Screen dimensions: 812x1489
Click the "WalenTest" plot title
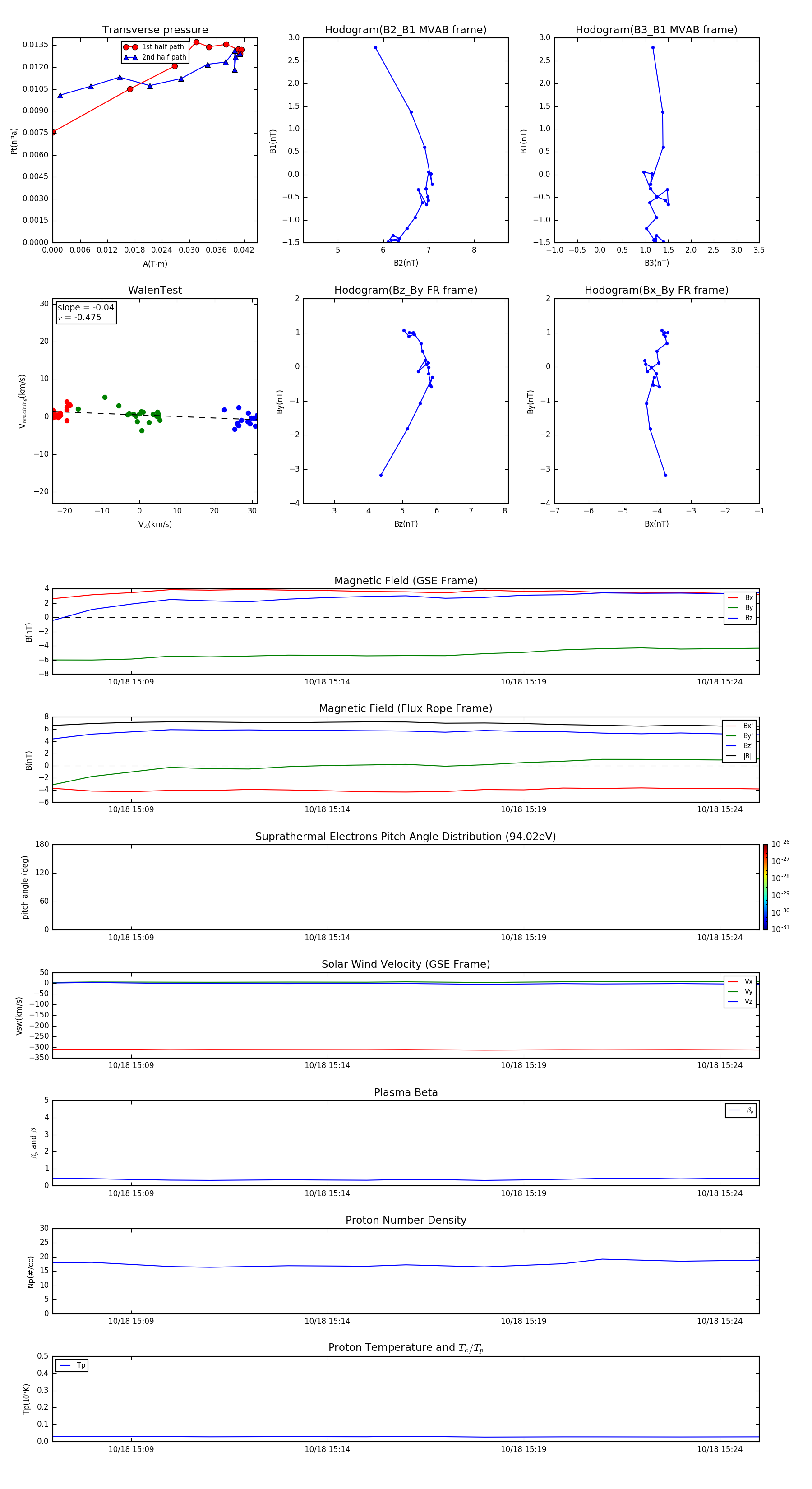coord(155,290)
